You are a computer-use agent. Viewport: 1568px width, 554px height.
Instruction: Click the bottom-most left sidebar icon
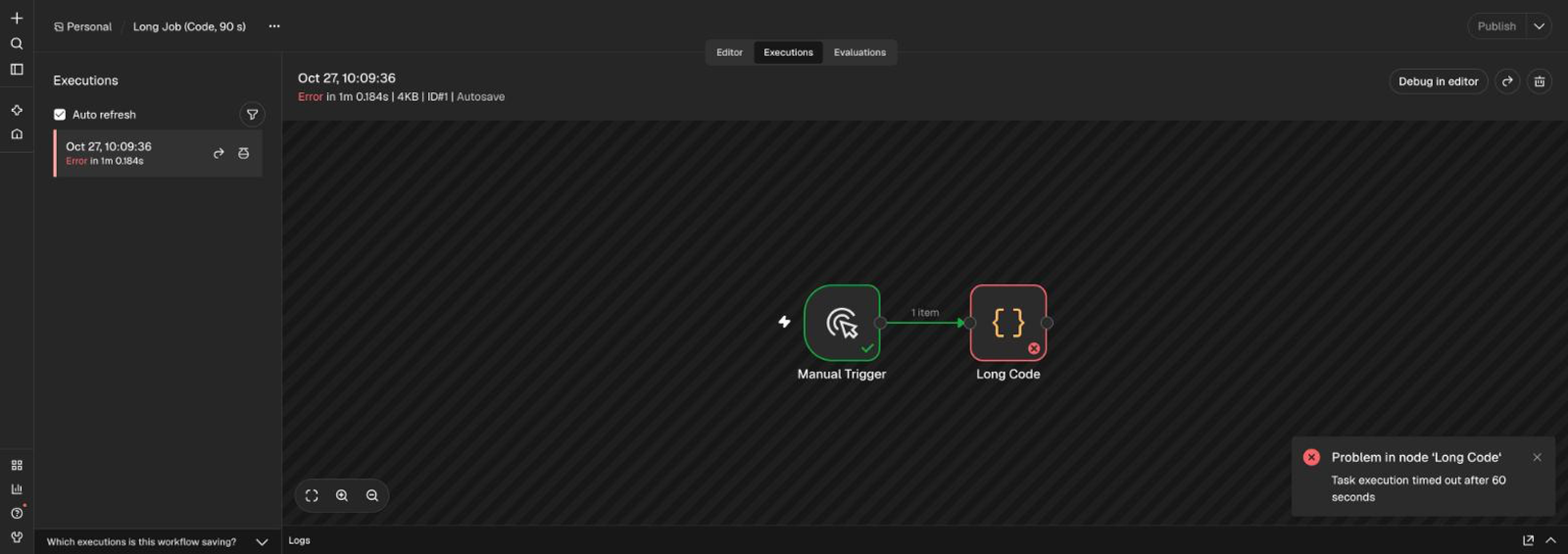[17, 536]
